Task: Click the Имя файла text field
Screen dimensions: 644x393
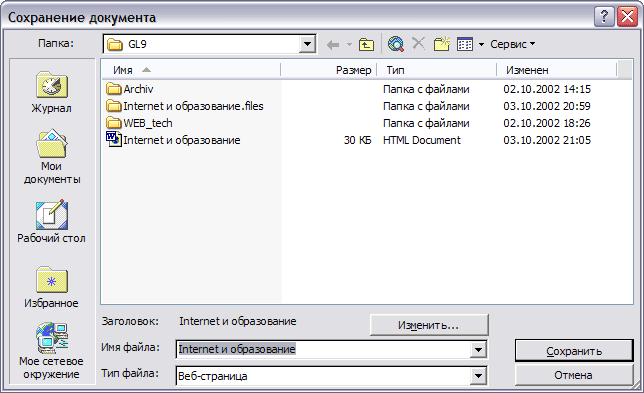Action: [x=324, y=350]
